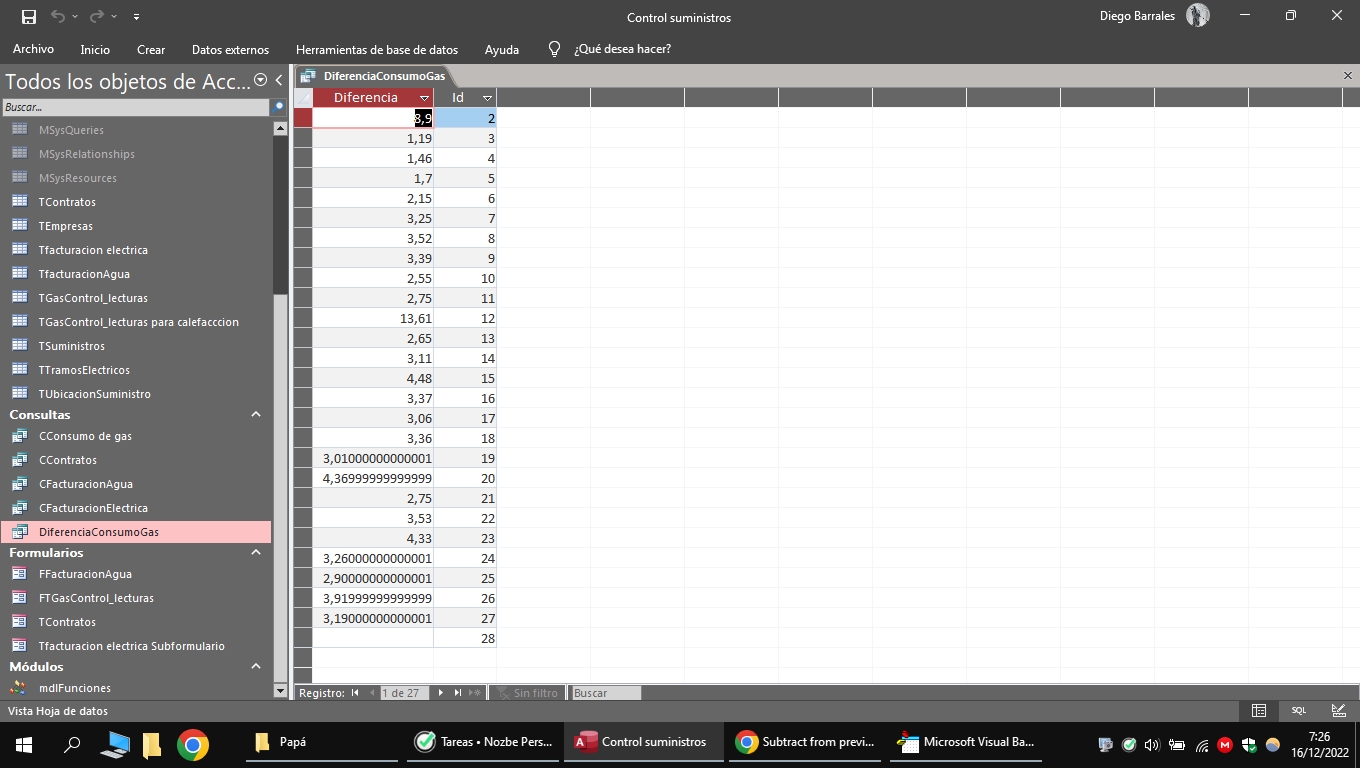
Task: Open Chrome from the taskbar
Action: point(193,743)
